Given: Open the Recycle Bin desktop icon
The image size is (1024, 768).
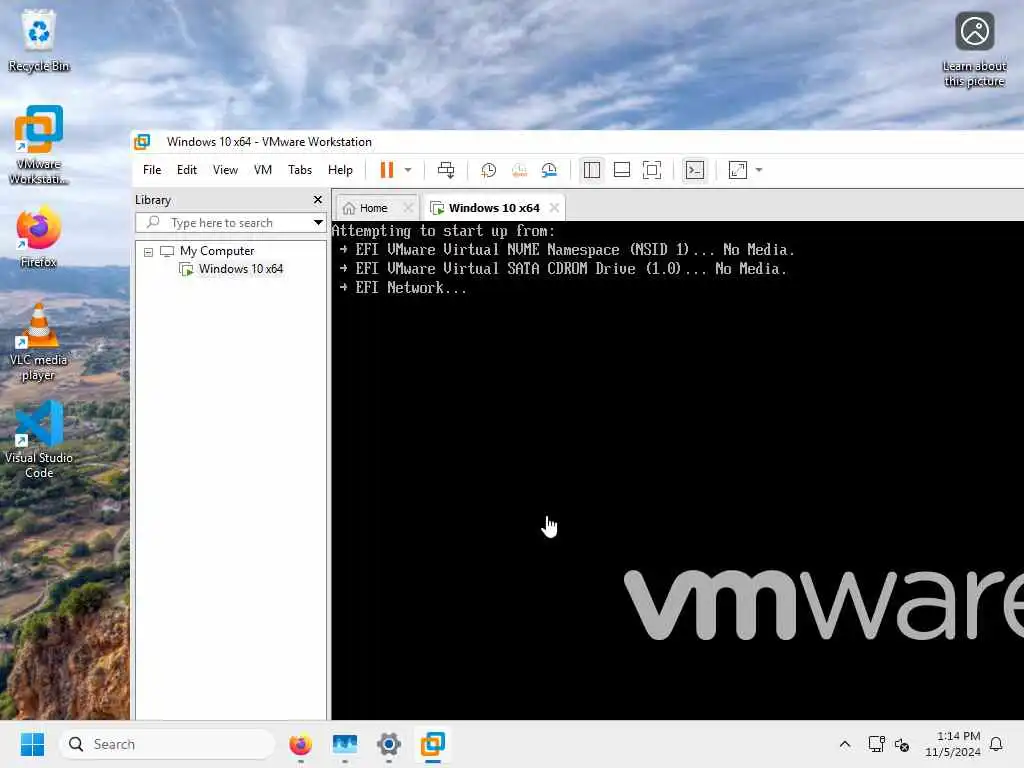Looking at the screenshot, I should pos(39,40).
